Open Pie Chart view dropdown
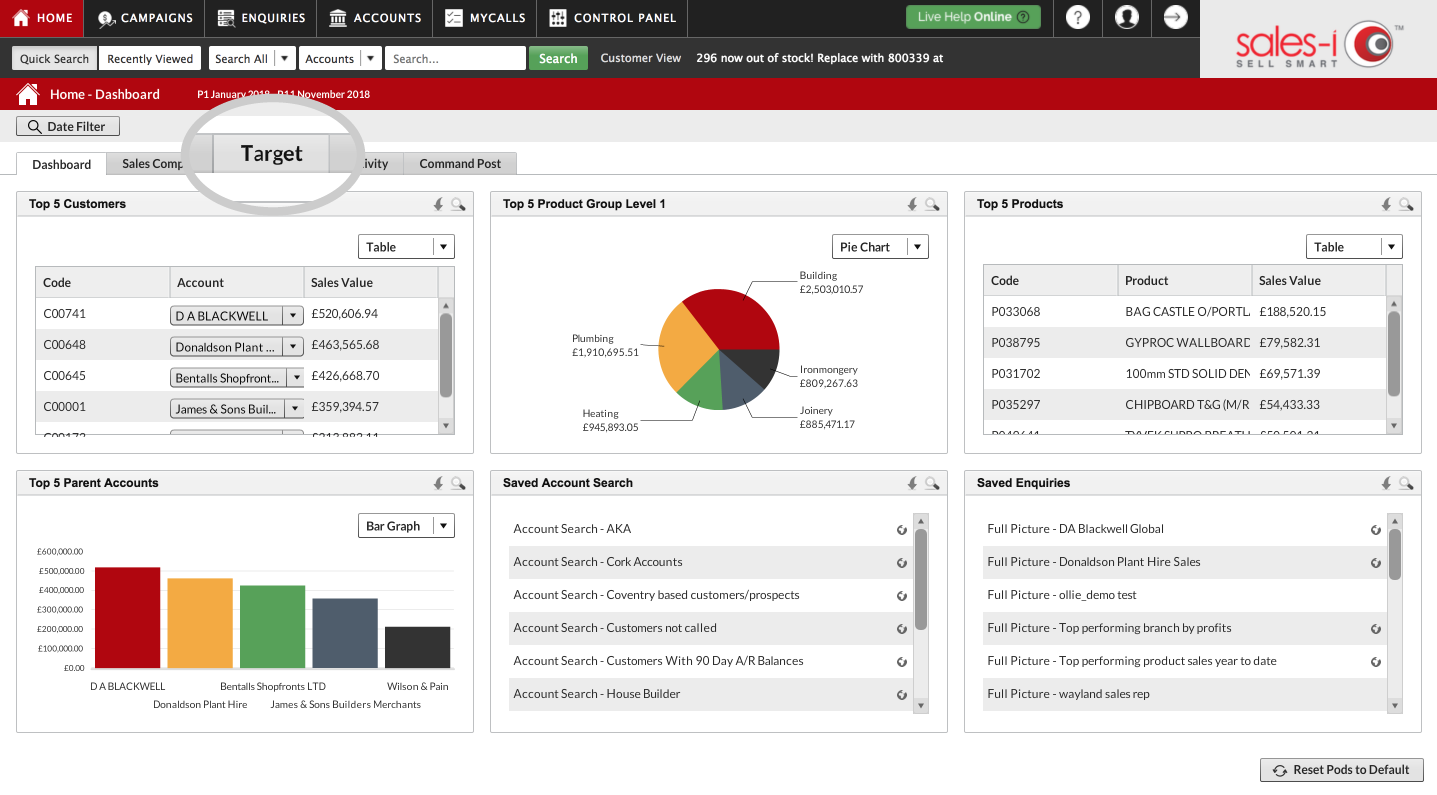The image size is (1437, 795). coord(880,247)
